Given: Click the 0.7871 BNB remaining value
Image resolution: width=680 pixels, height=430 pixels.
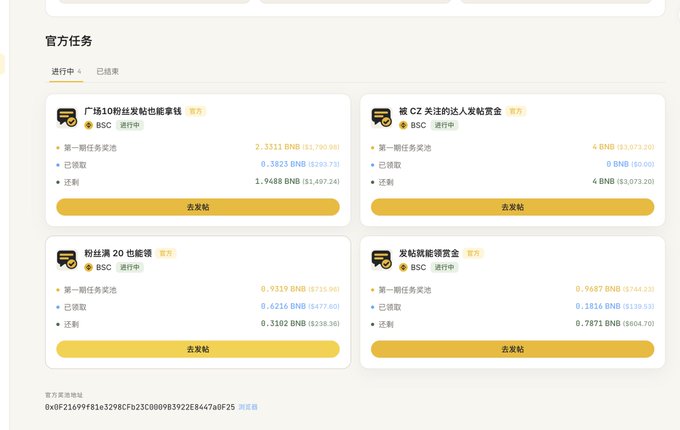Looking at the screenshot, I should [598, 323].
